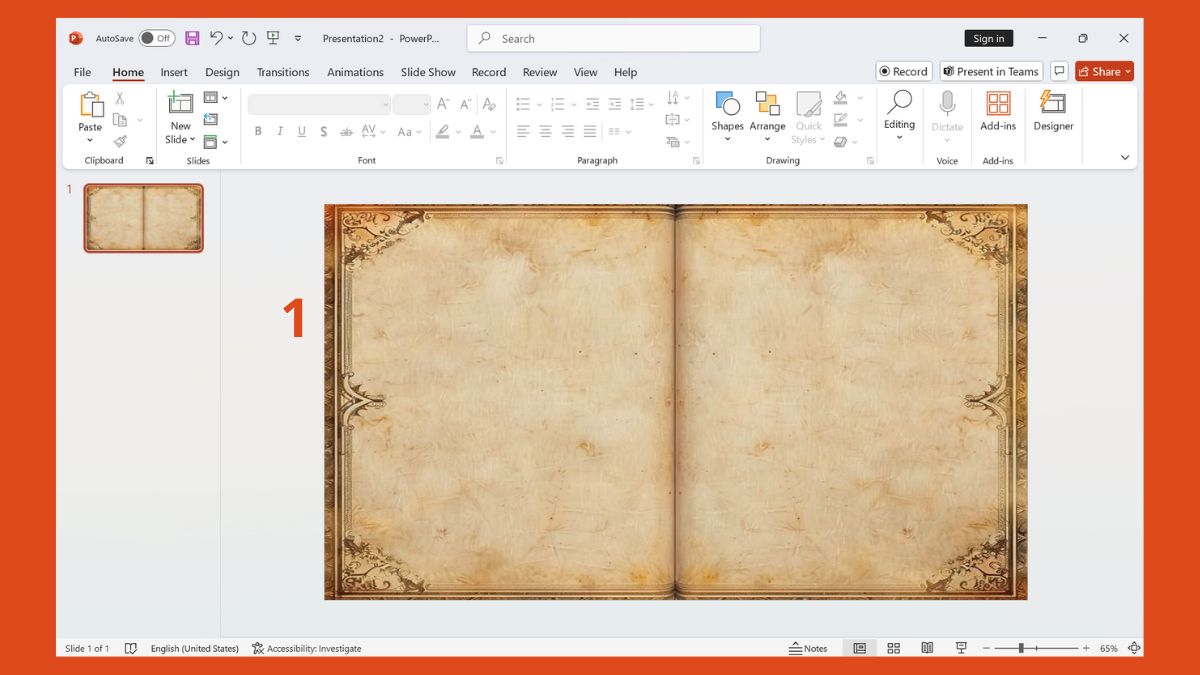This screenshot has height=675, width=1200.
Task: Open the Font Size dropdown
Action: [425, 103]
